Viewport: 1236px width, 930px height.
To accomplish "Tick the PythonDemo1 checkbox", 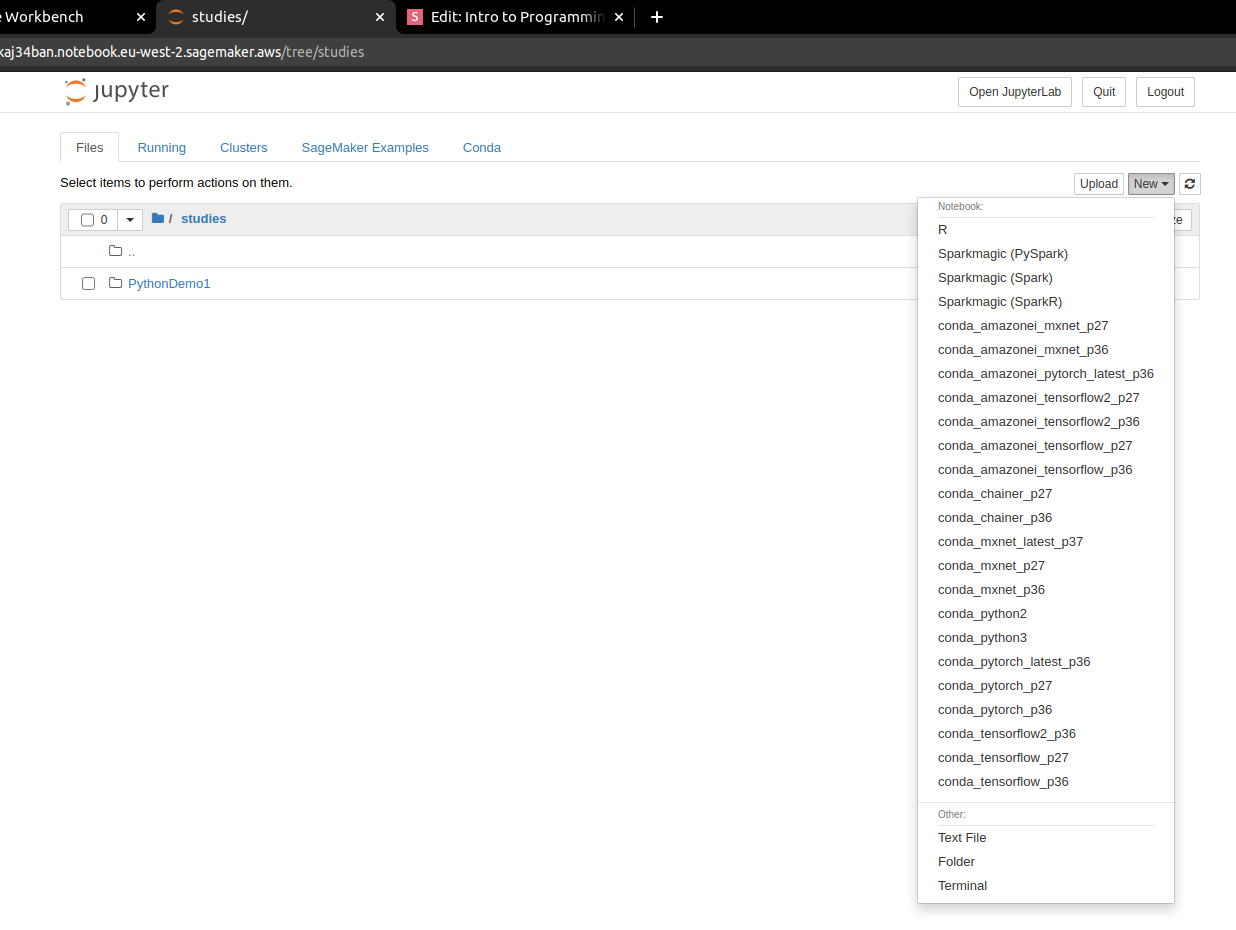I will [88, 284].
